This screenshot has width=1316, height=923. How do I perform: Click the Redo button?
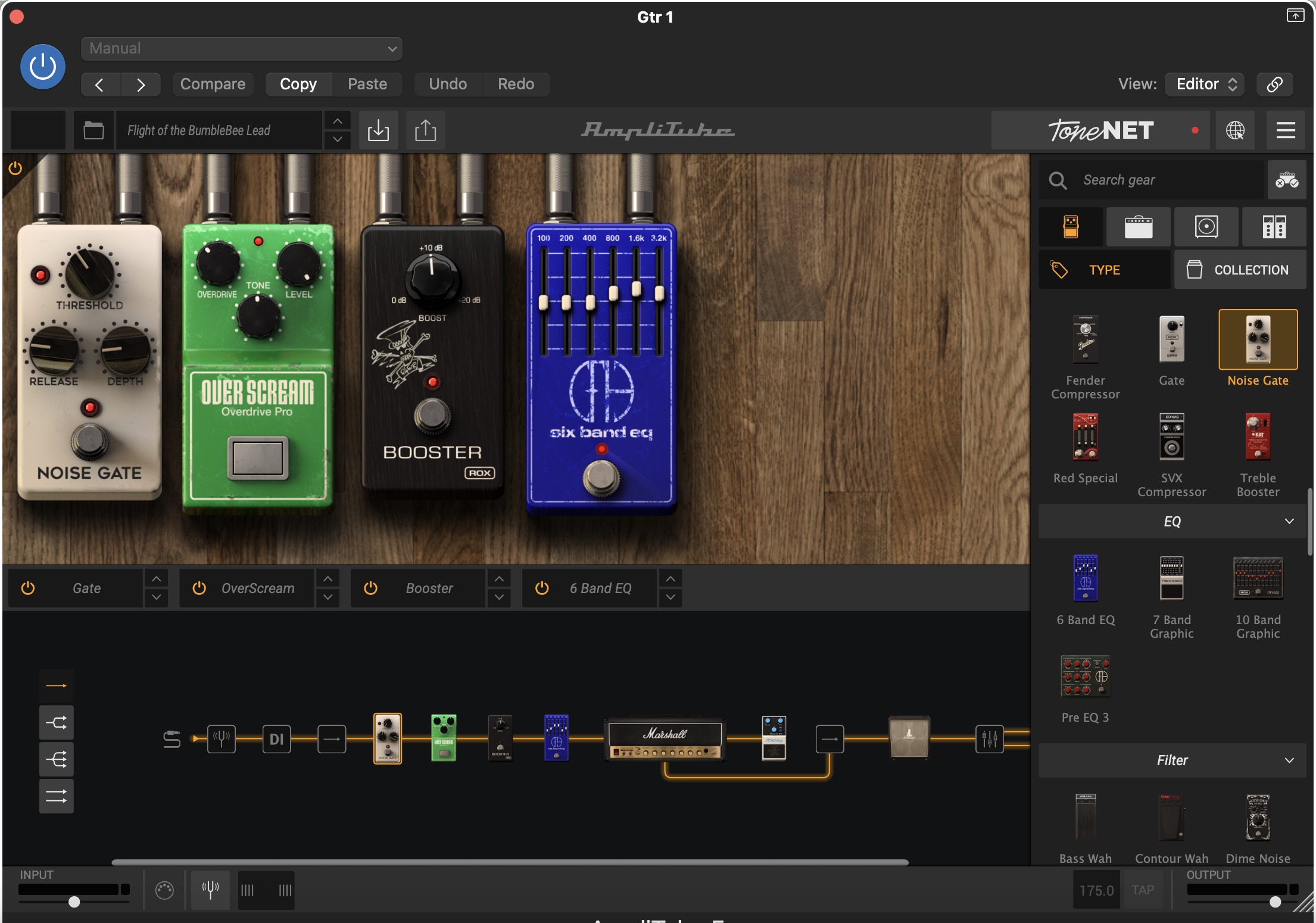tap(516, 84)
